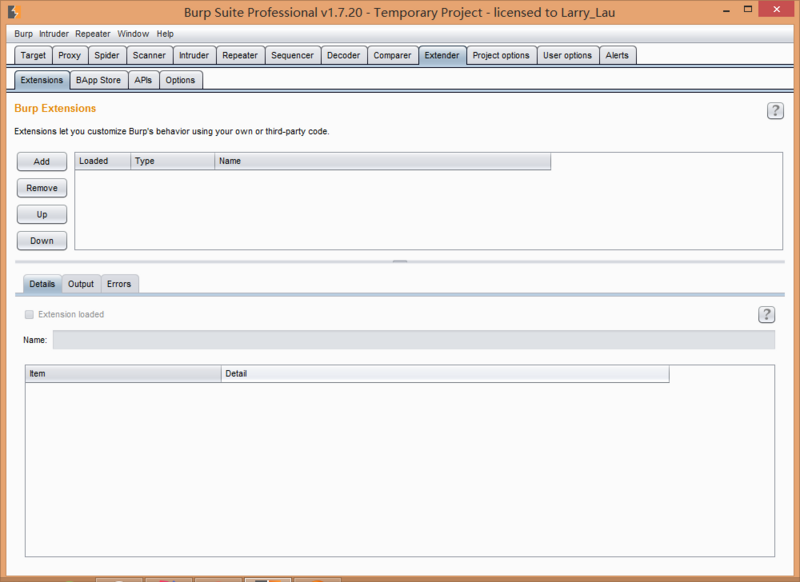This screenshot has height=582, width=800.
Task: Click the Remove extension button
Action: tap(42, 188)
